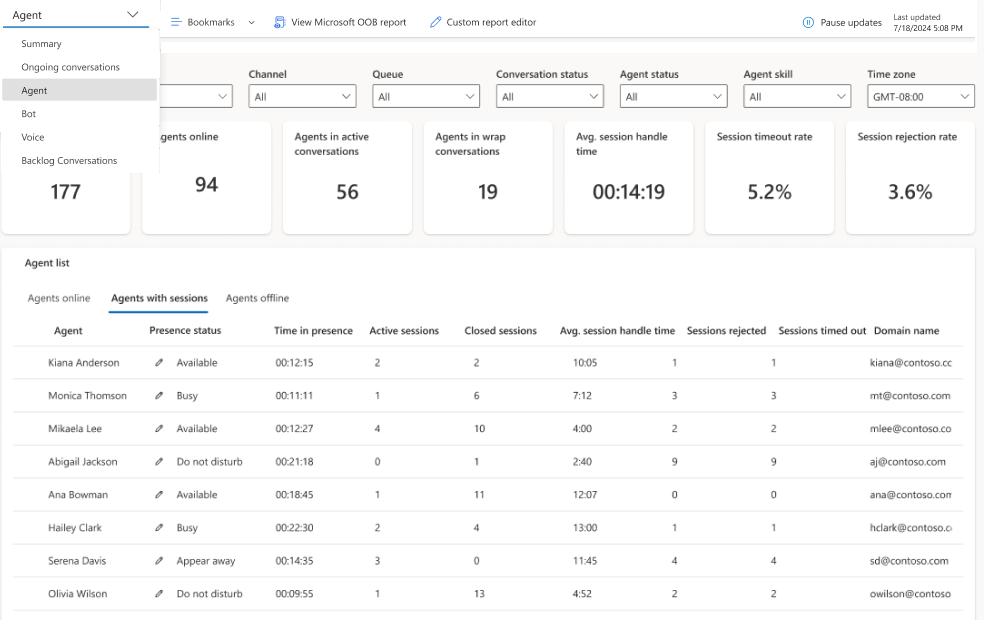Select Bot from the report menu
The width and height of the screenshot is (984, 620).
[80, 114]
